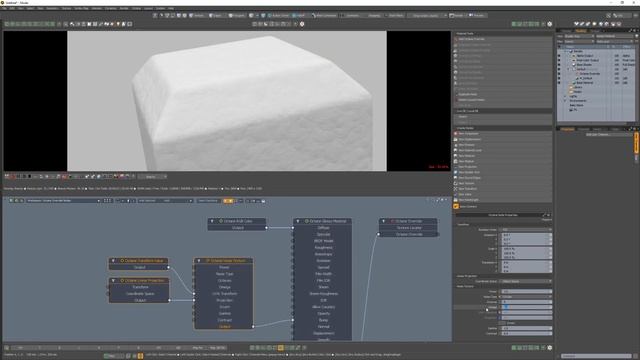
Task: Switch to the Properties tab in lower right panel
Action: [x=567, y=129]
